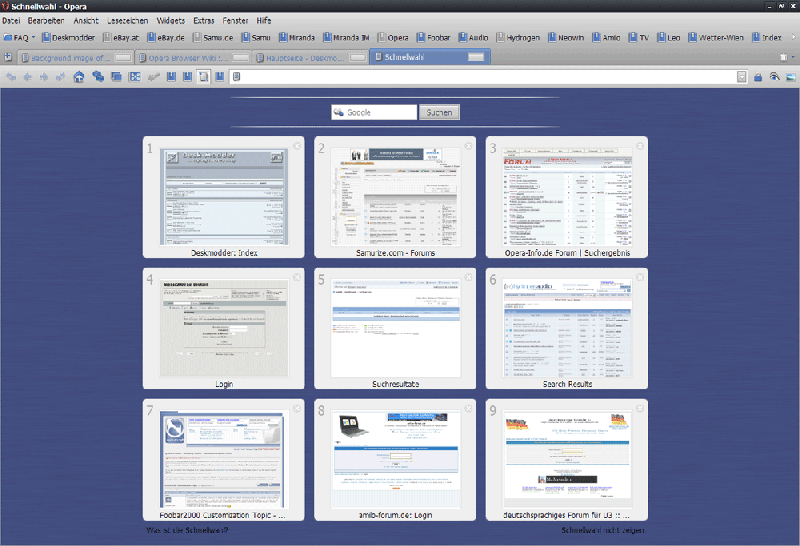Open the Google search engine selector icon
Image resolution: width=800 pixels, height=546 pixels.
tap(339, 112)
